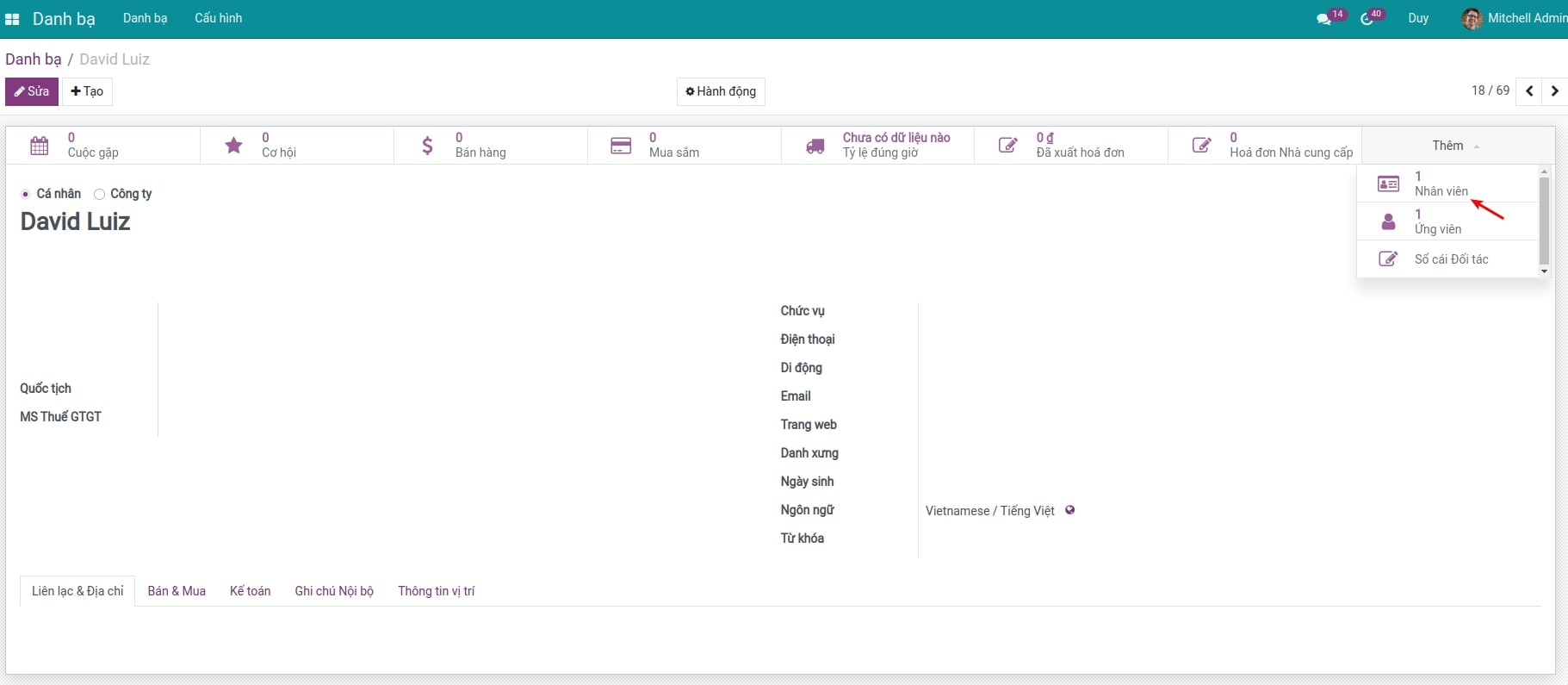Click the Danh bạ breadcrumb link
This screenshot has width=1568, height=685.
pyautogui.click(x=34, y=59)
